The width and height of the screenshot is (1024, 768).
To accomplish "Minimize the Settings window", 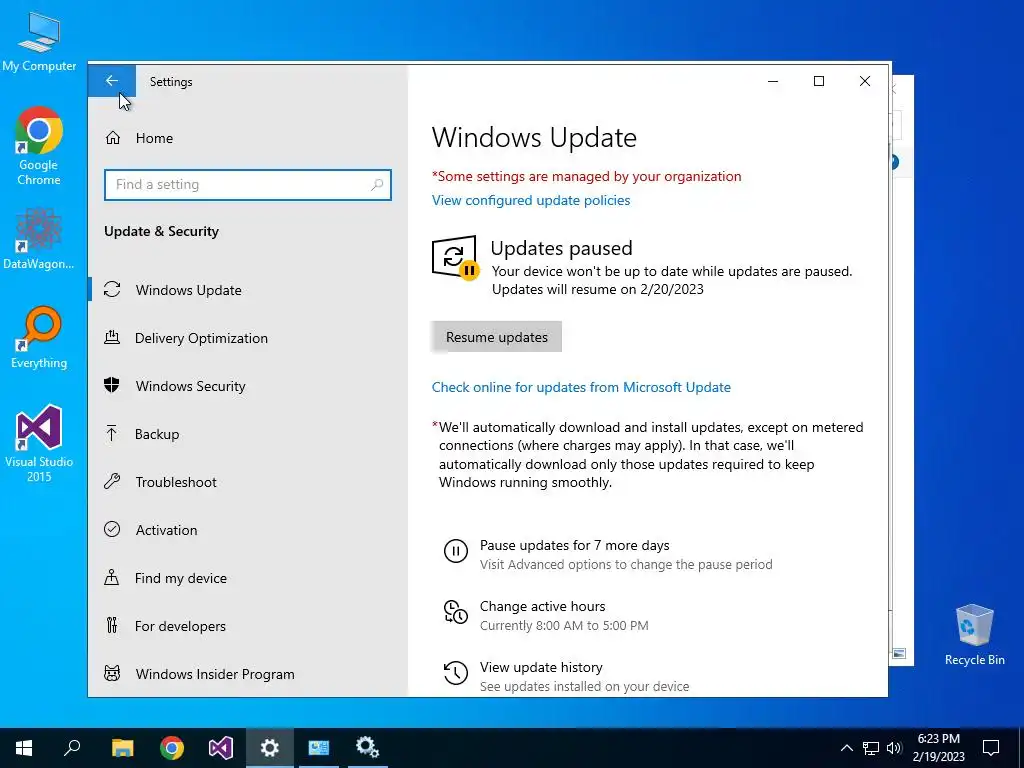I will point(773,81).
